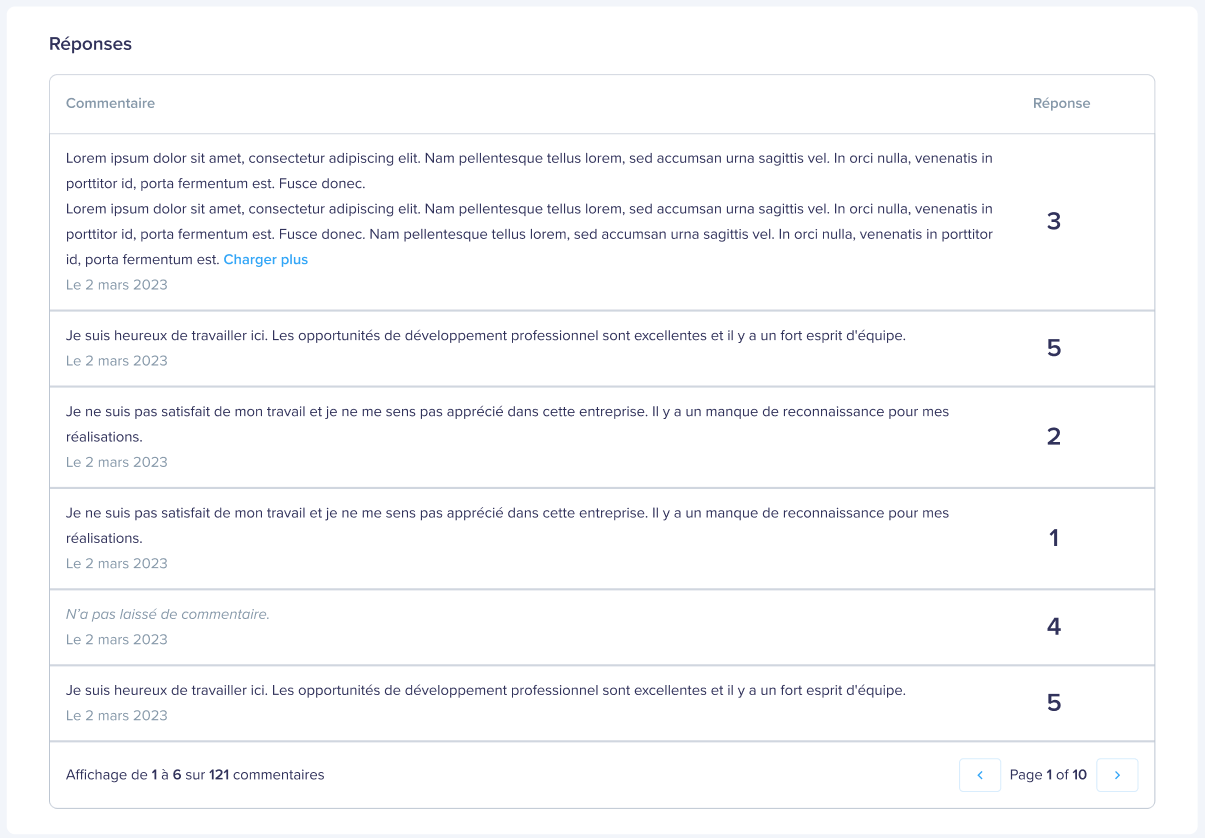Select the response value 2
Image resolution: width=1205 pixels, height=838 pixels.
(x=1053, y=437)
